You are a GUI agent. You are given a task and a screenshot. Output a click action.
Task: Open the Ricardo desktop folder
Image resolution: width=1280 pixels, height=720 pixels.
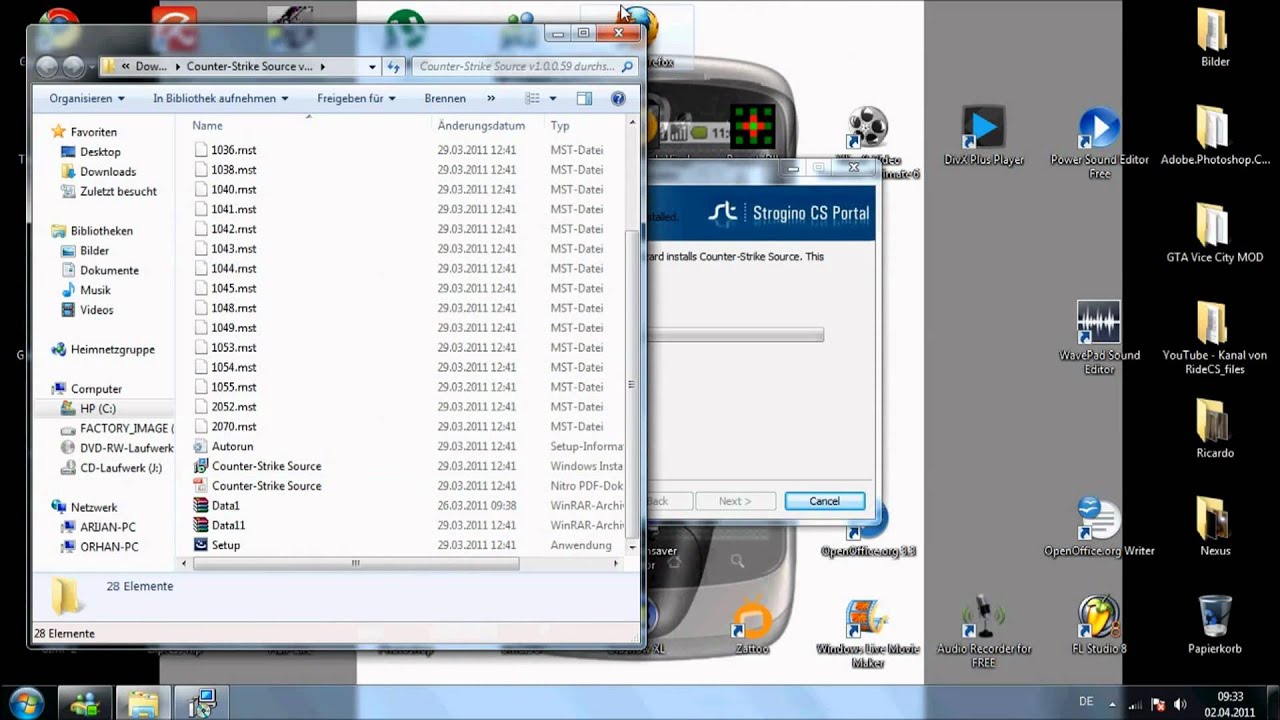point(1214,429)
